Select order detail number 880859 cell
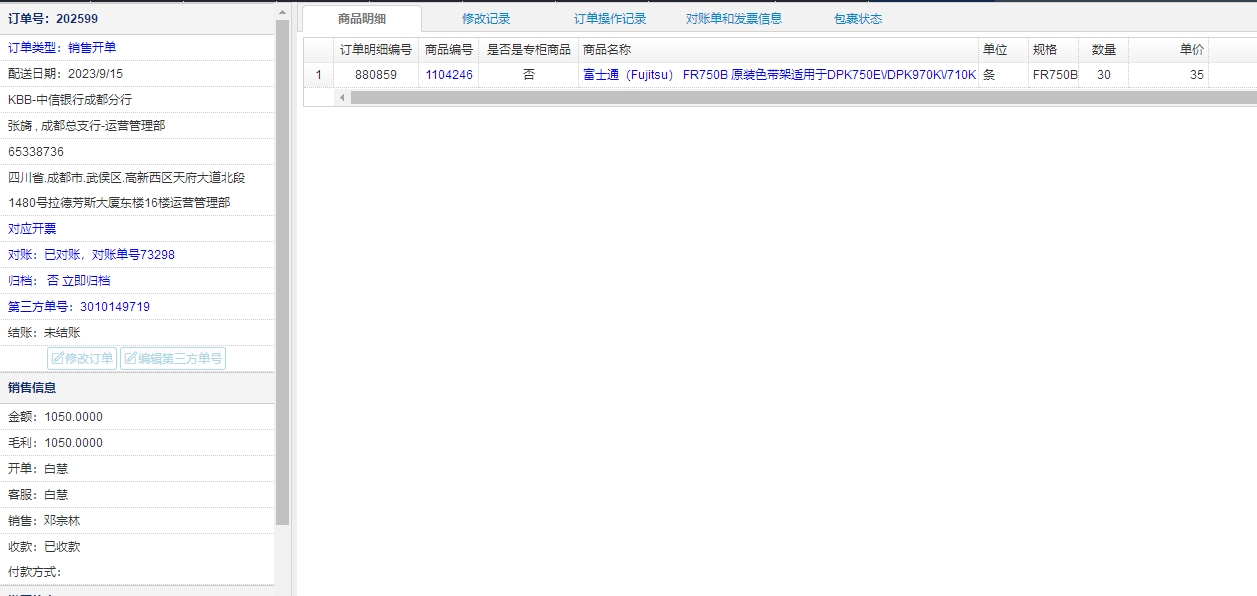This screenshot has width=1257, height=596. [x=376, y=74]
